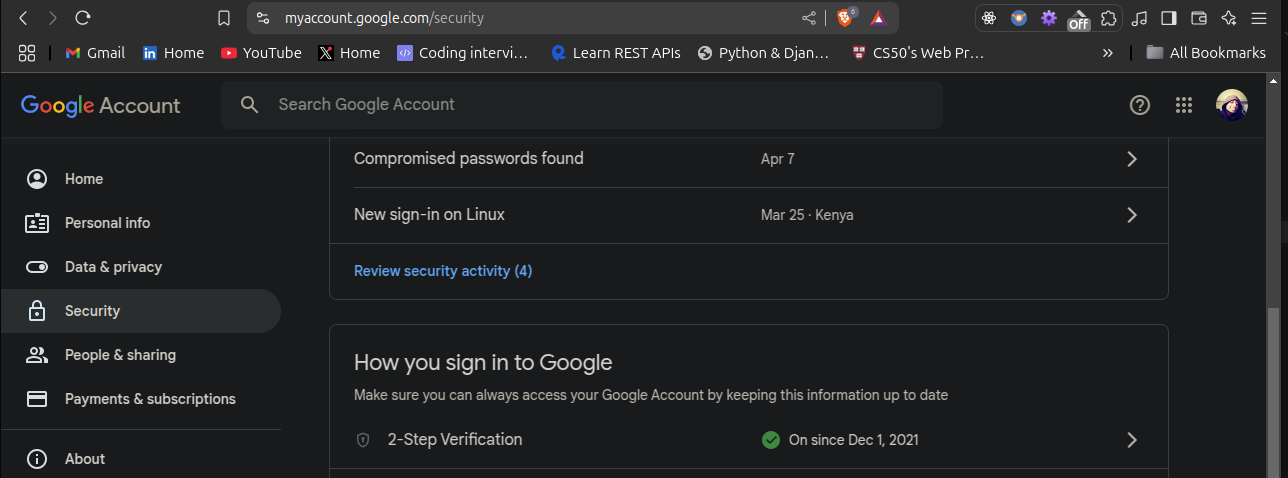This screenshot has width=1288, height=478.
Task: Expand chevron for 2-Step Verification row
Action: pyautogui.click(x=1132, y=440)
